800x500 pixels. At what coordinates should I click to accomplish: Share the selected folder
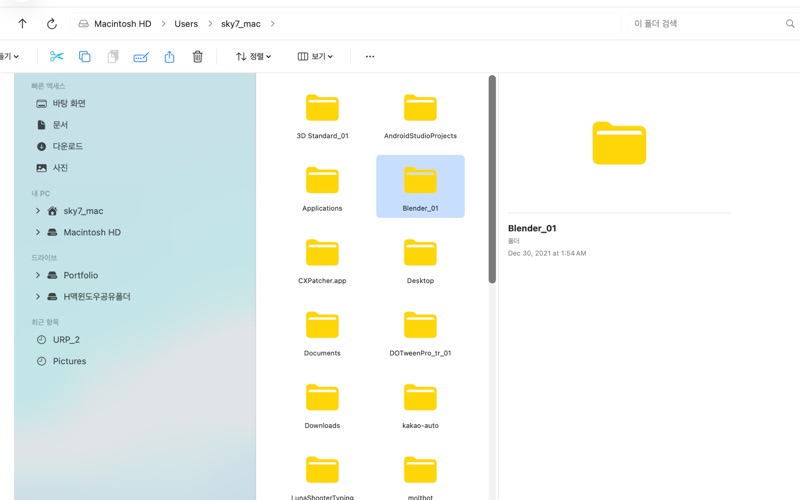169,56
